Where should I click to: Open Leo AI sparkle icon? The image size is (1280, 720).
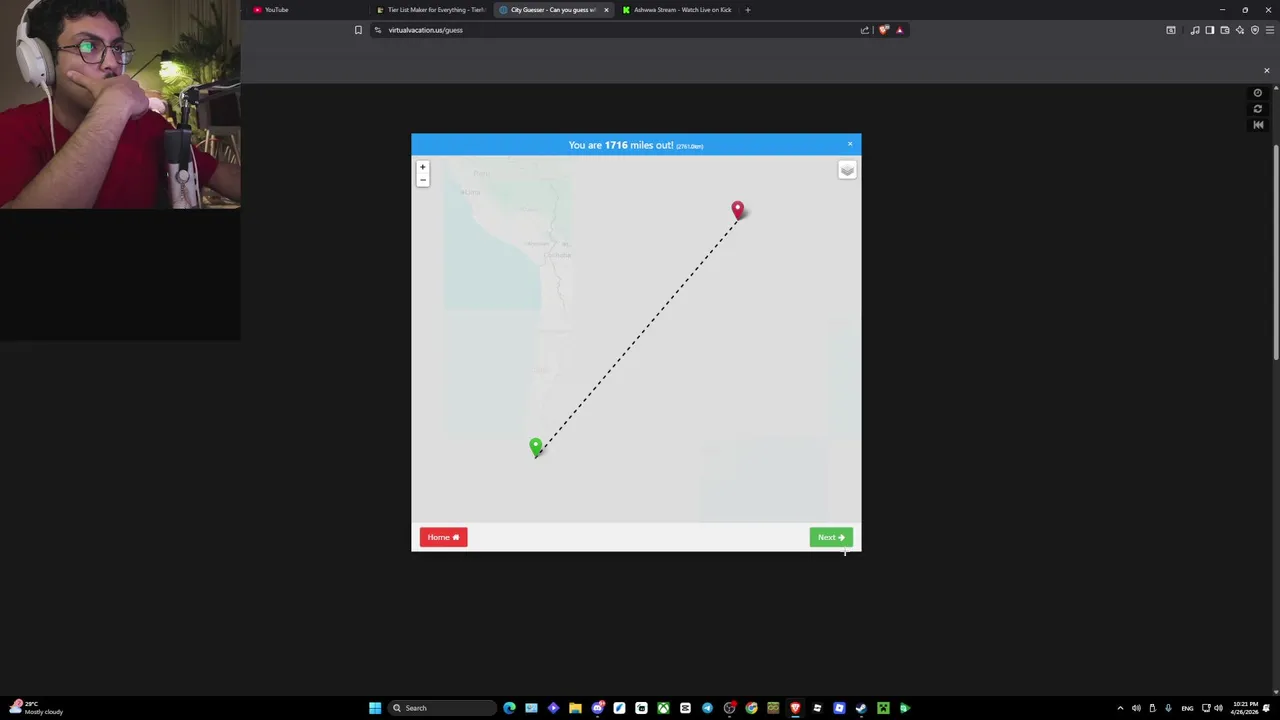click(x=1240, y=30)
